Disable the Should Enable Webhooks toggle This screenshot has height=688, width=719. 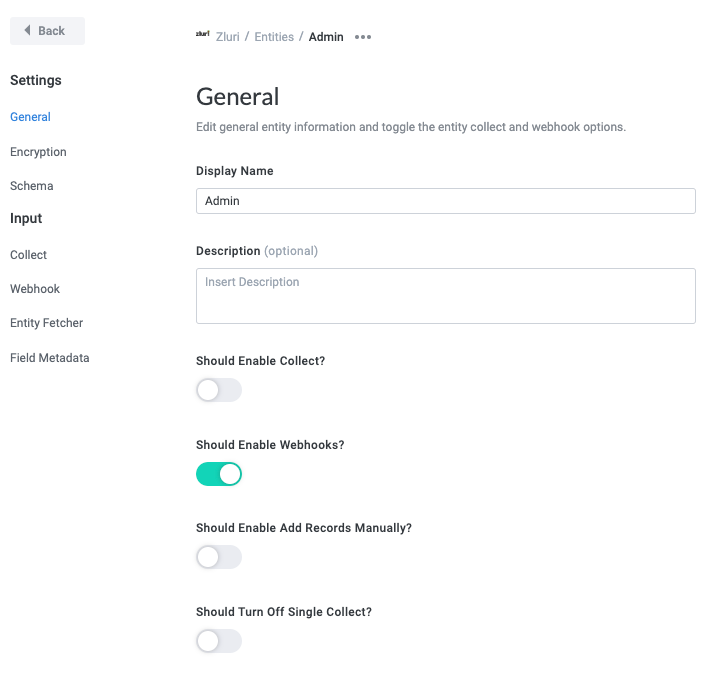(x=219, y=474)
